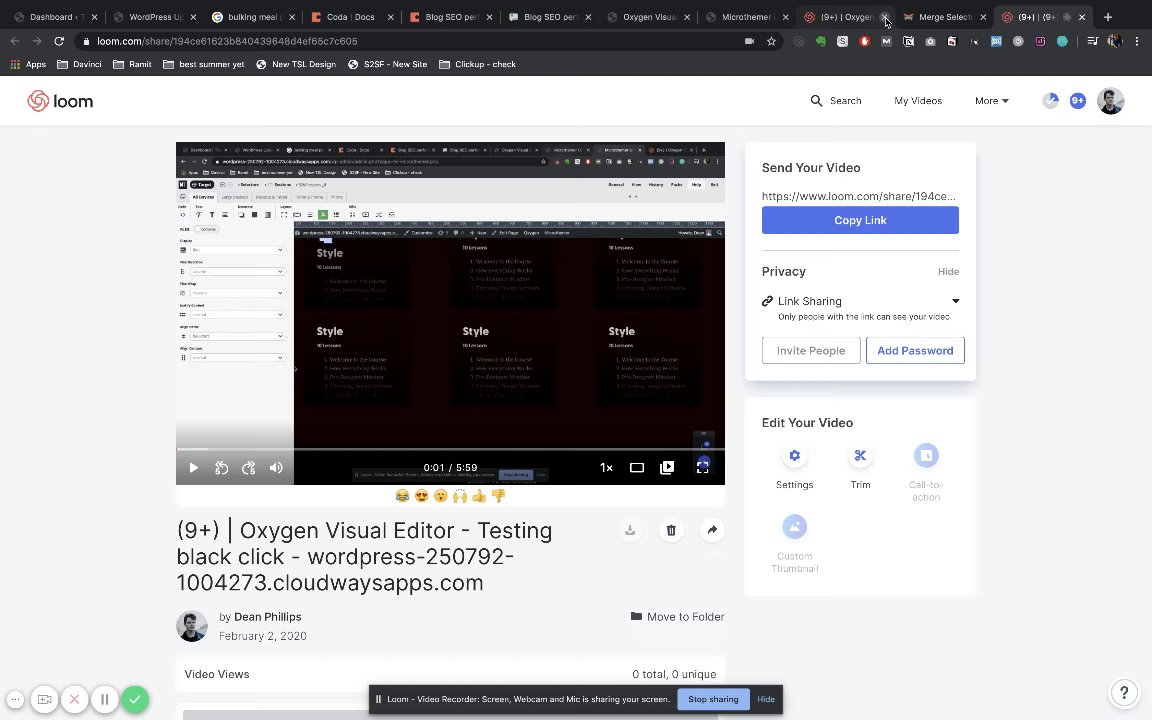Change the 1x playback speed
The image size is (1152, 720).
click(x=606, y=467)
